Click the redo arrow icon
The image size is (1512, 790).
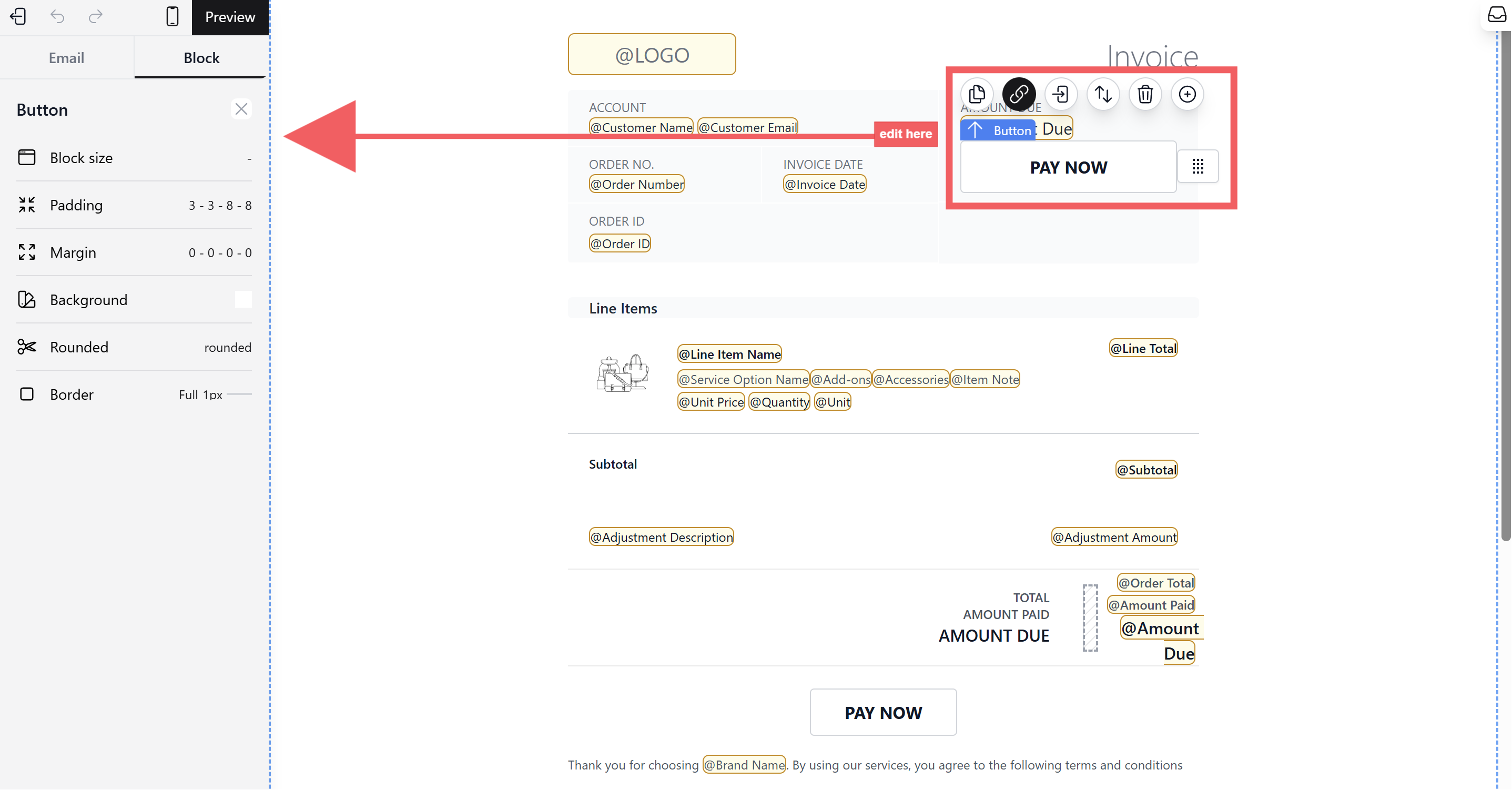click(95, 16)
